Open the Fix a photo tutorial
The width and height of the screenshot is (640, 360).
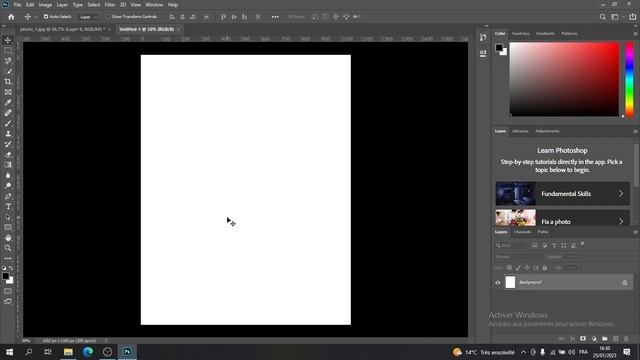coord(562,218)
